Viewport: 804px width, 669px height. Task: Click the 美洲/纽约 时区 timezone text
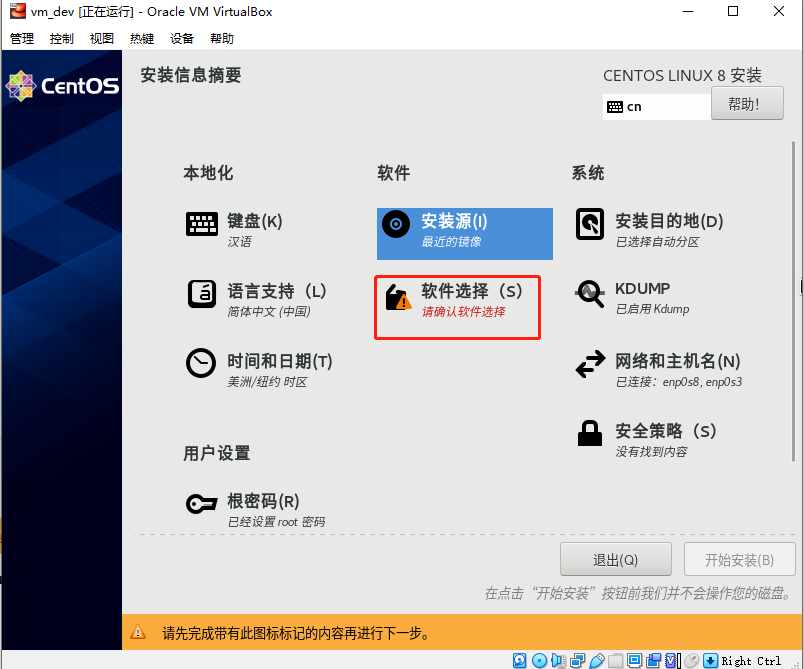click(267, 382)
